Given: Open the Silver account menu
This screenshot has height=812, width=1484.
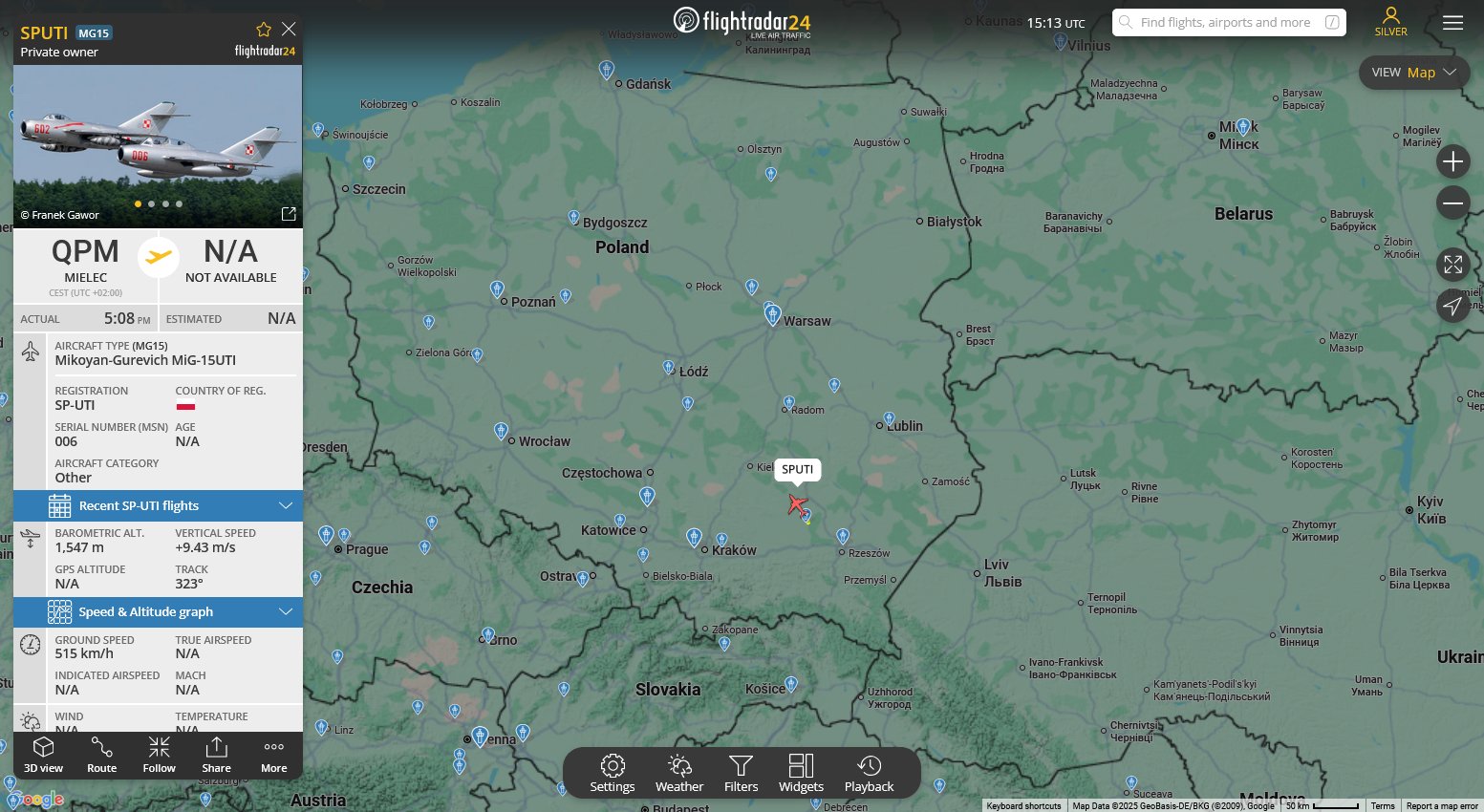Looking at the screenshot, I should point(1391,22).
